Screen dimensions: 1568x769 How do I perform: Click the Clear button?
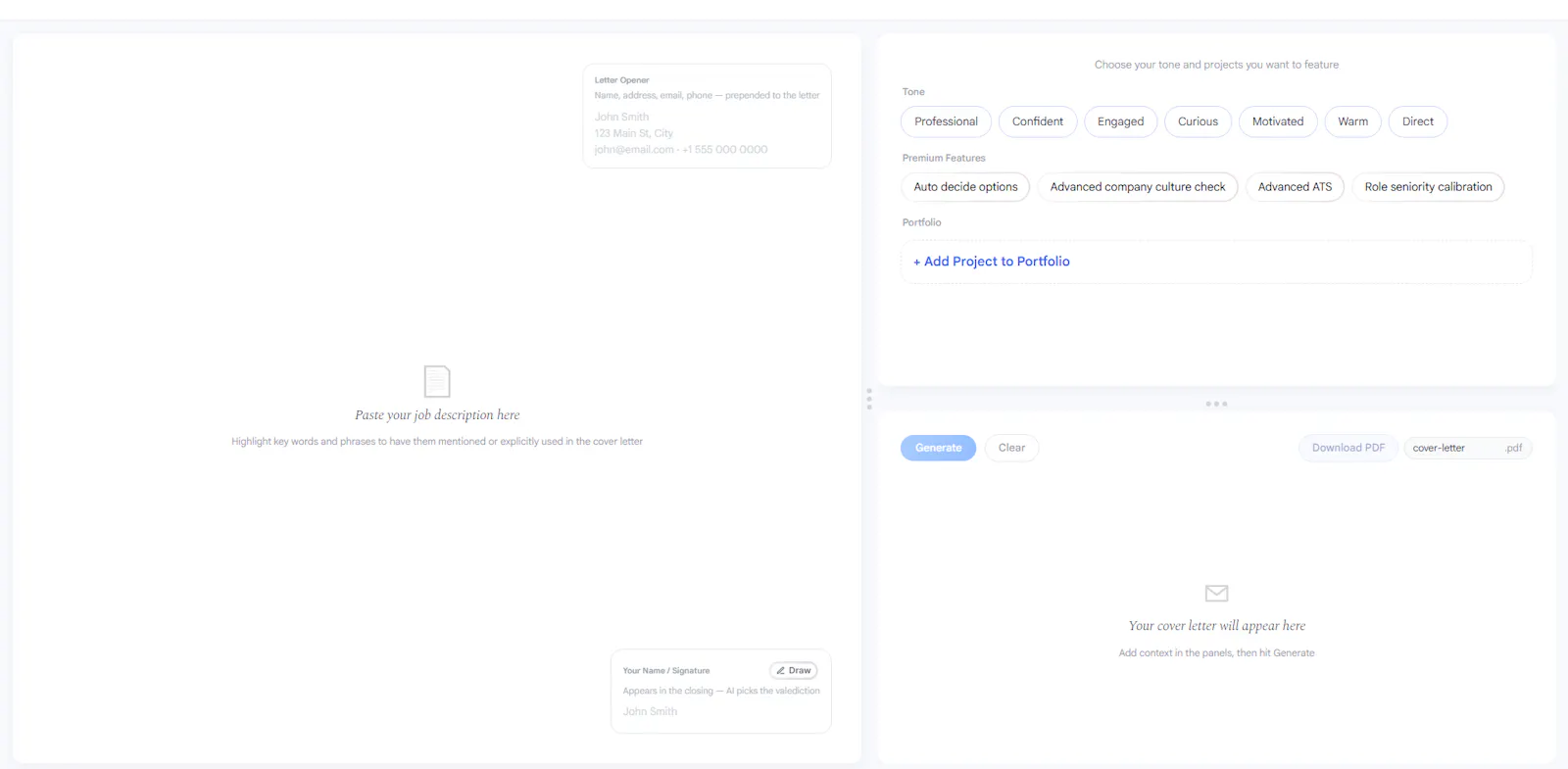click(x=1011, y=448)
